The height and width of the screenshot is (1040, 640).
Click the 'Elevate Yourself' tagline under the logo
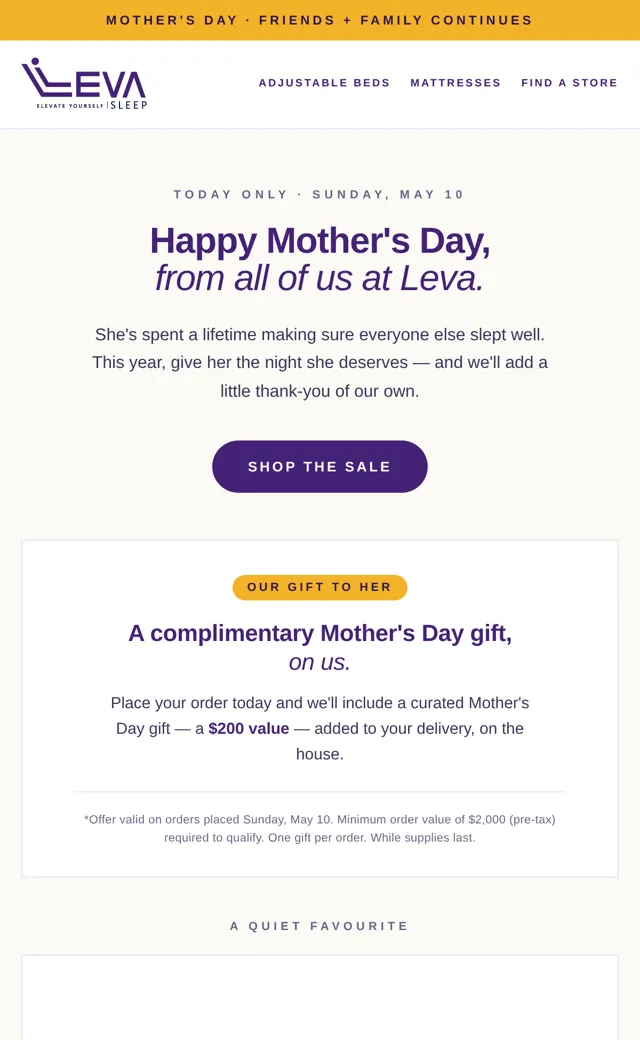point(70,106)
